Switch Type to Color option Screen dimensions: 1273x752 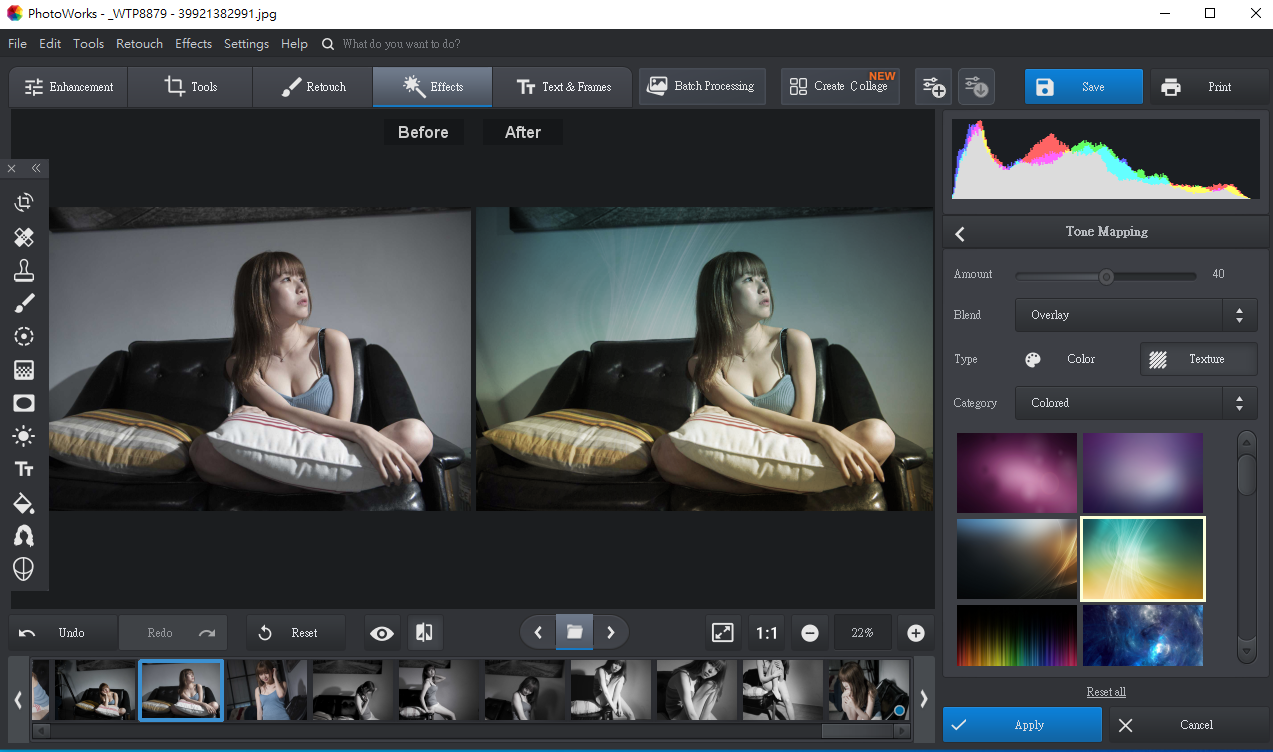[x=1061, y=359]
